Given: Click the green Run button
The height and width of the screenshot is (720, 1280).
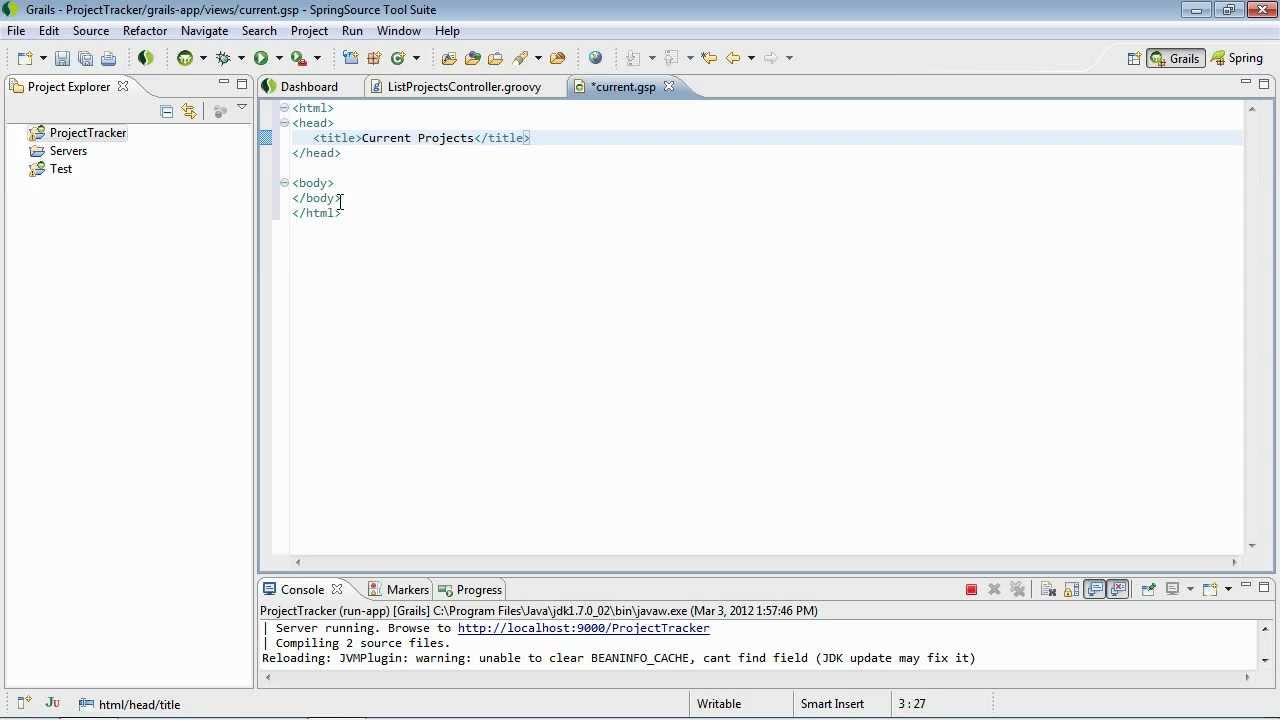Looking at the screenshot, I should [x=261, y=58].
